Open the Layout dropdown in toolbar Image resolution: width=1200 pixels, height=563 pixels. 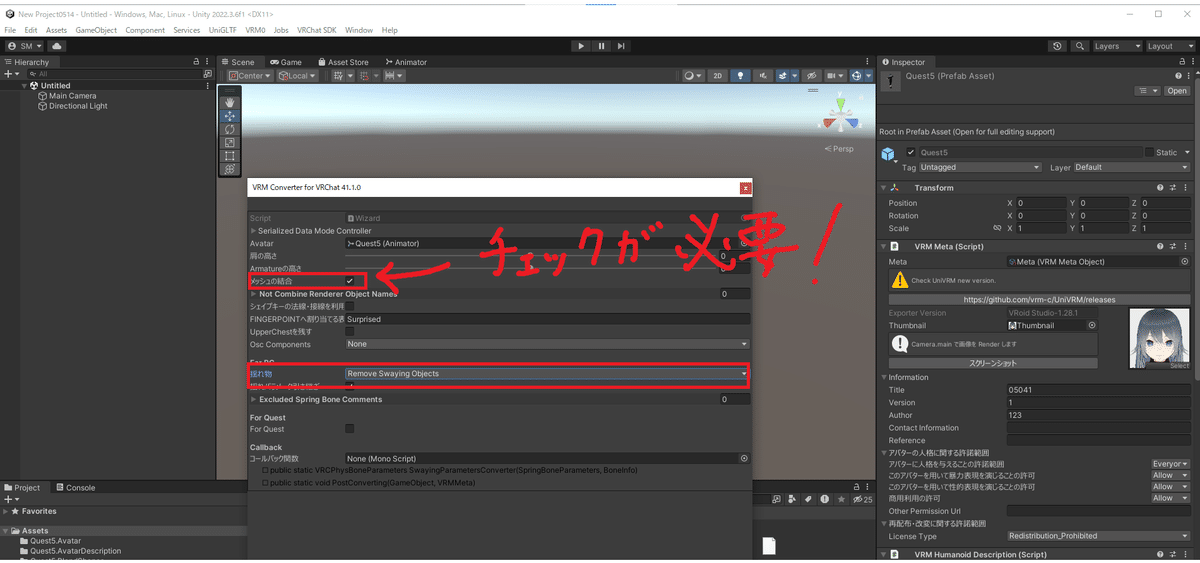(x=1169, y=46)
